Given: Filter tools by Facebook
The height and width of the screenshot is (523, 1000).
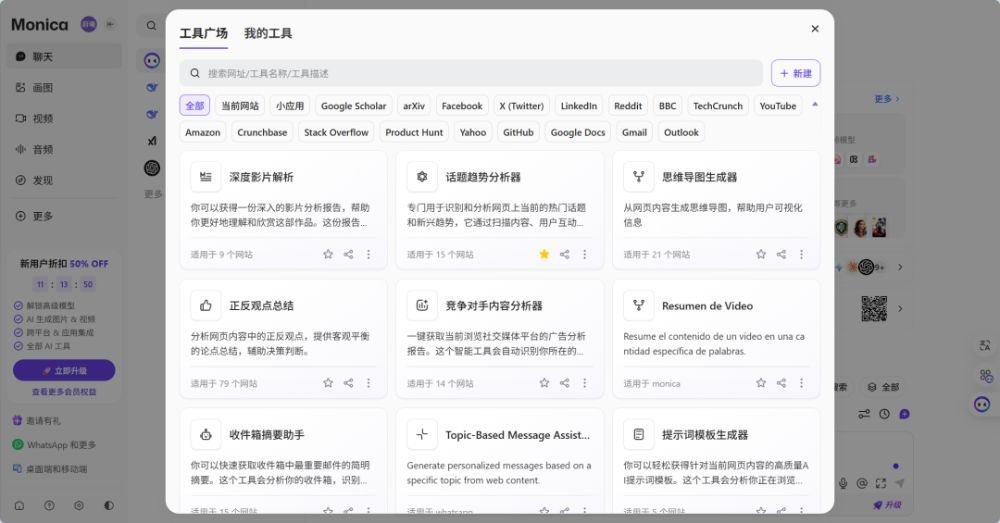Looking at the screenshot, I should (x=462, y=106).
